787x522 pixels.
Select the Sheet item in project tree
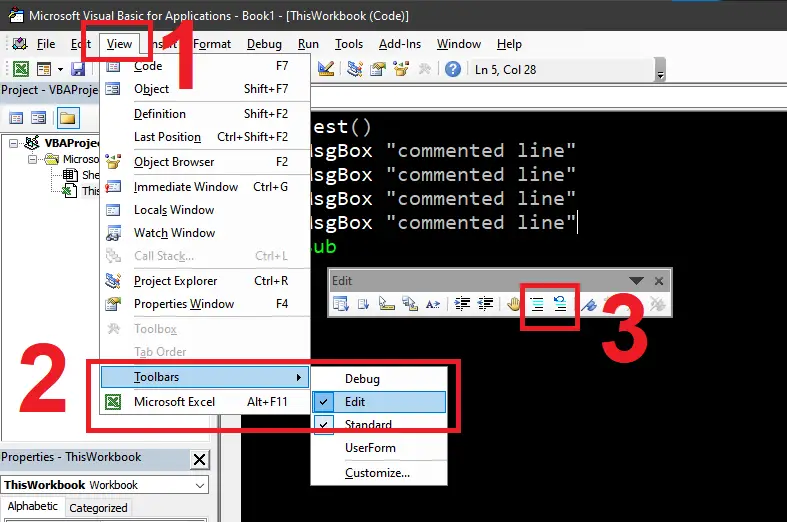pos(80,175)
